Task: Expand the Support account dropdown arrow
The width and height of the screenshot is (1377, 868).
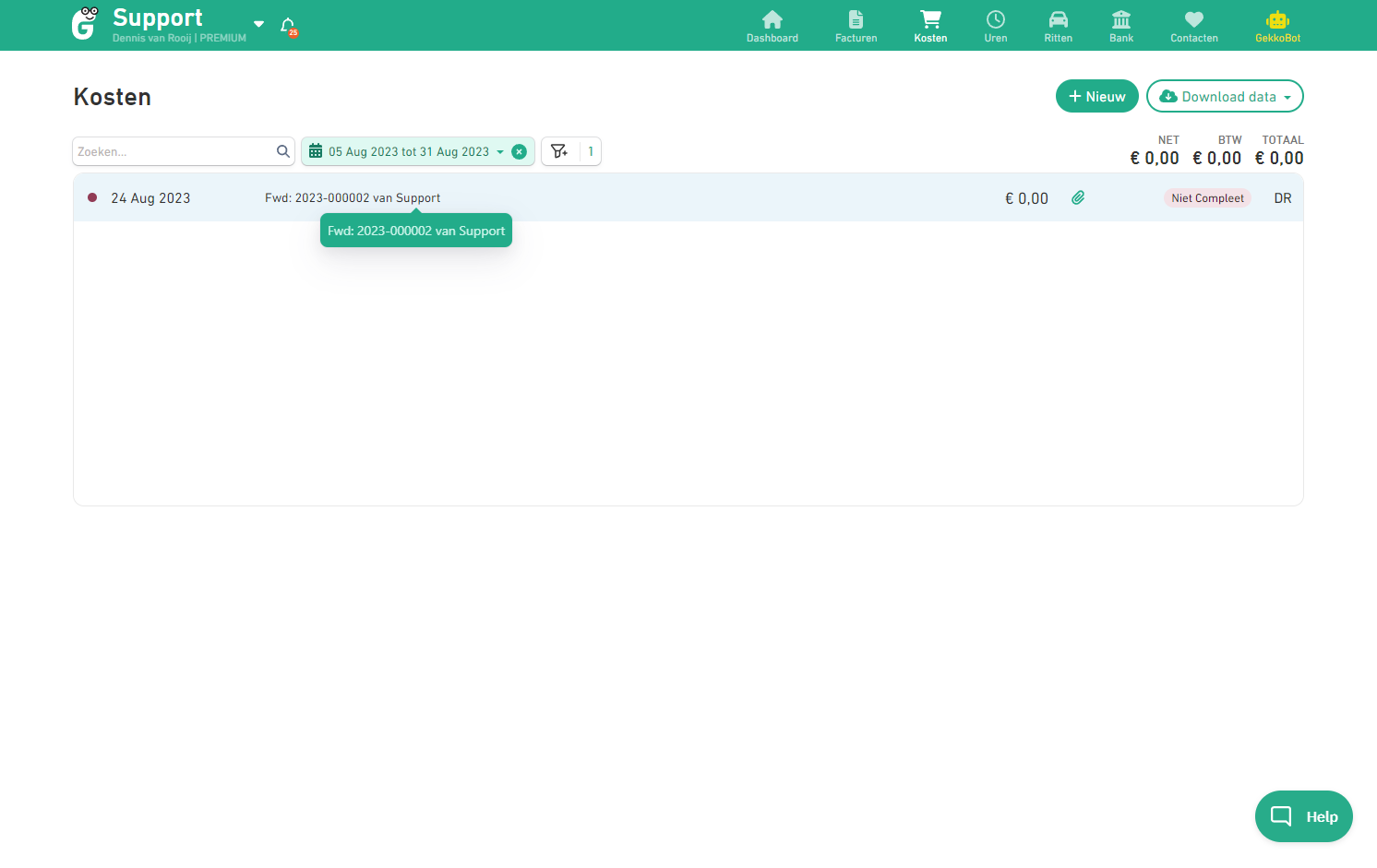Action: [258, 24]
